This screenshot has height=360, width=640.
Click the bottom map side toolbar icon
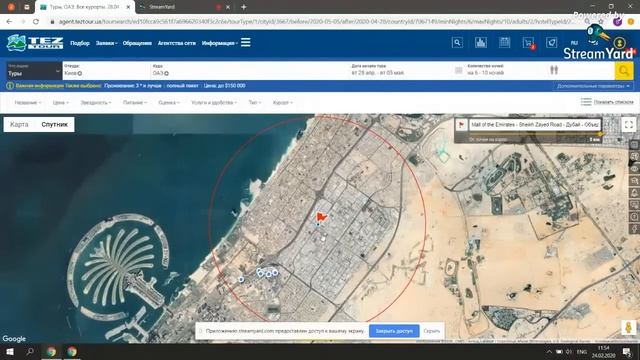(x=634, y=229)
